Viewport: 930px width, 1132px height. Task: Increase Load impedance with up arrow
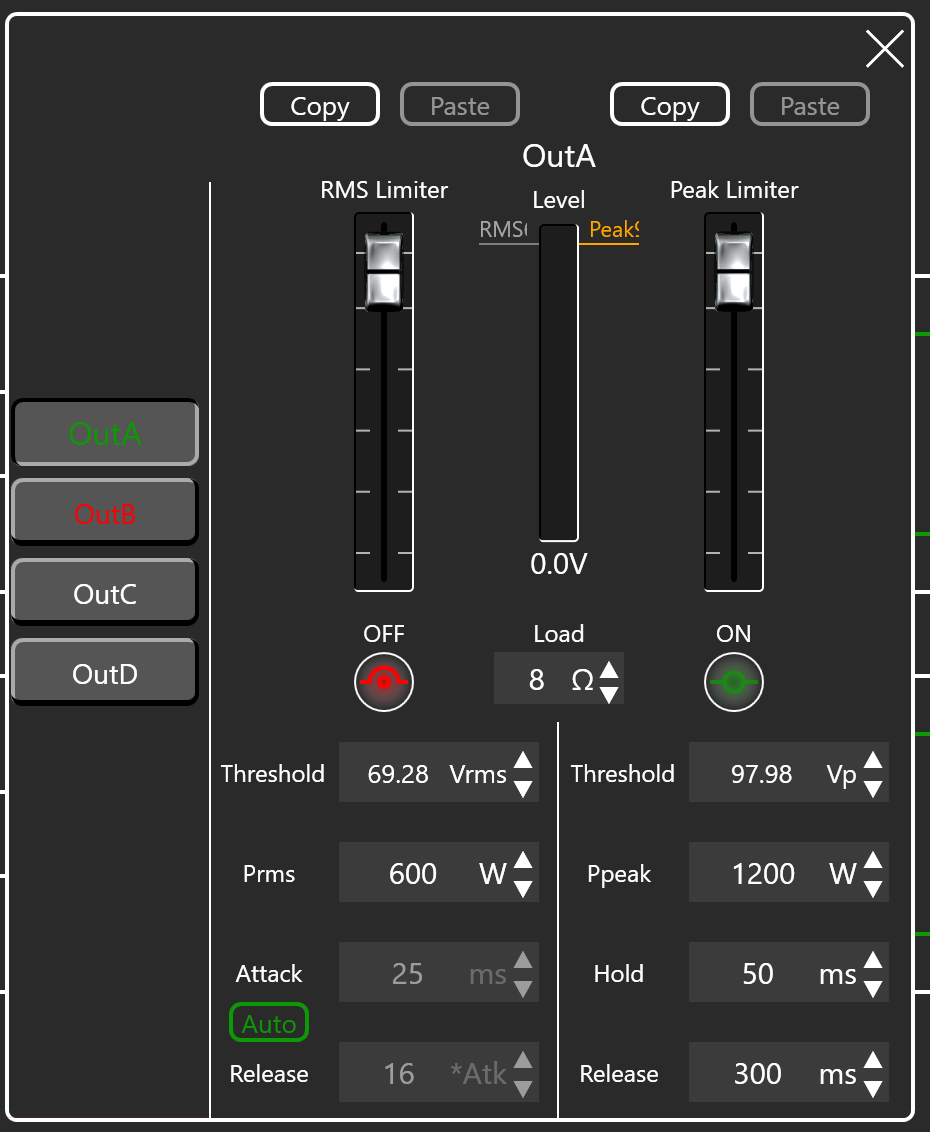[608, 667]
